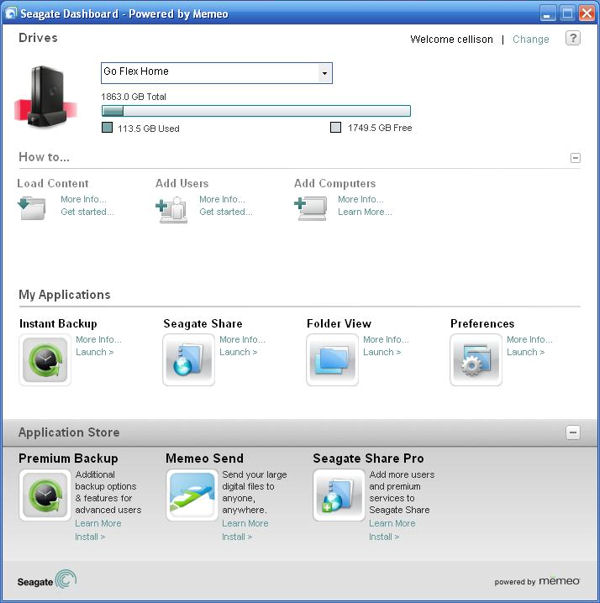Collapse the How to... section

click(575, 158)
